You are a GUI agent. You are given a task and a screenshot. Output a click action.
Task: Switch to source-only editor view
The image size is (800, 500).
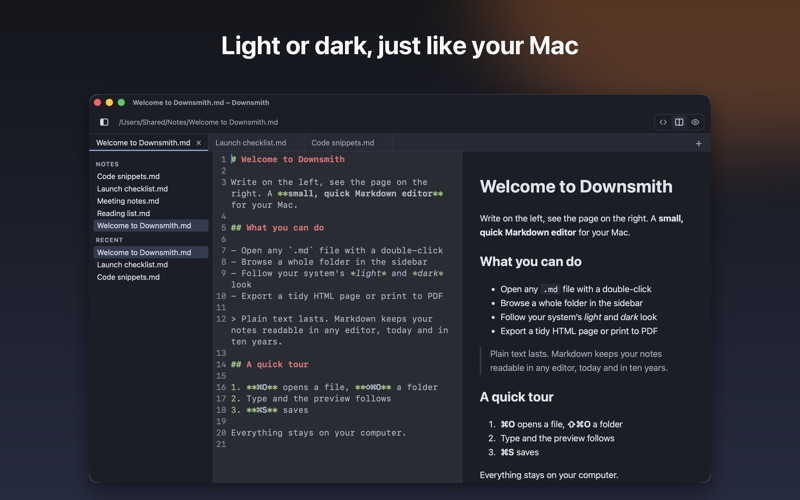(x=663, y=122)
